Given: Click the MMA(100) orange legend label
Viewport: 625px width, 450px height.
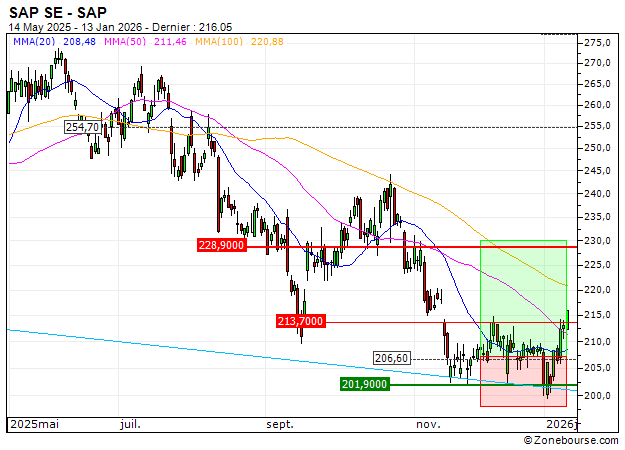Looking at the screenshot, I should [220, 41].
